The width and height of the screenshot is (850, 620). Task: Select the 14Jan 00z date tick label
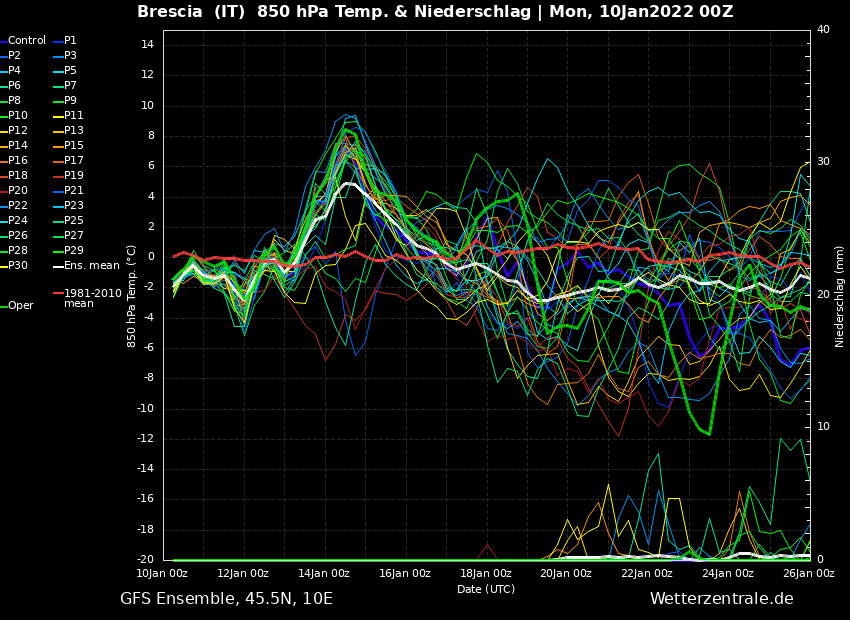tap(324, 574)
